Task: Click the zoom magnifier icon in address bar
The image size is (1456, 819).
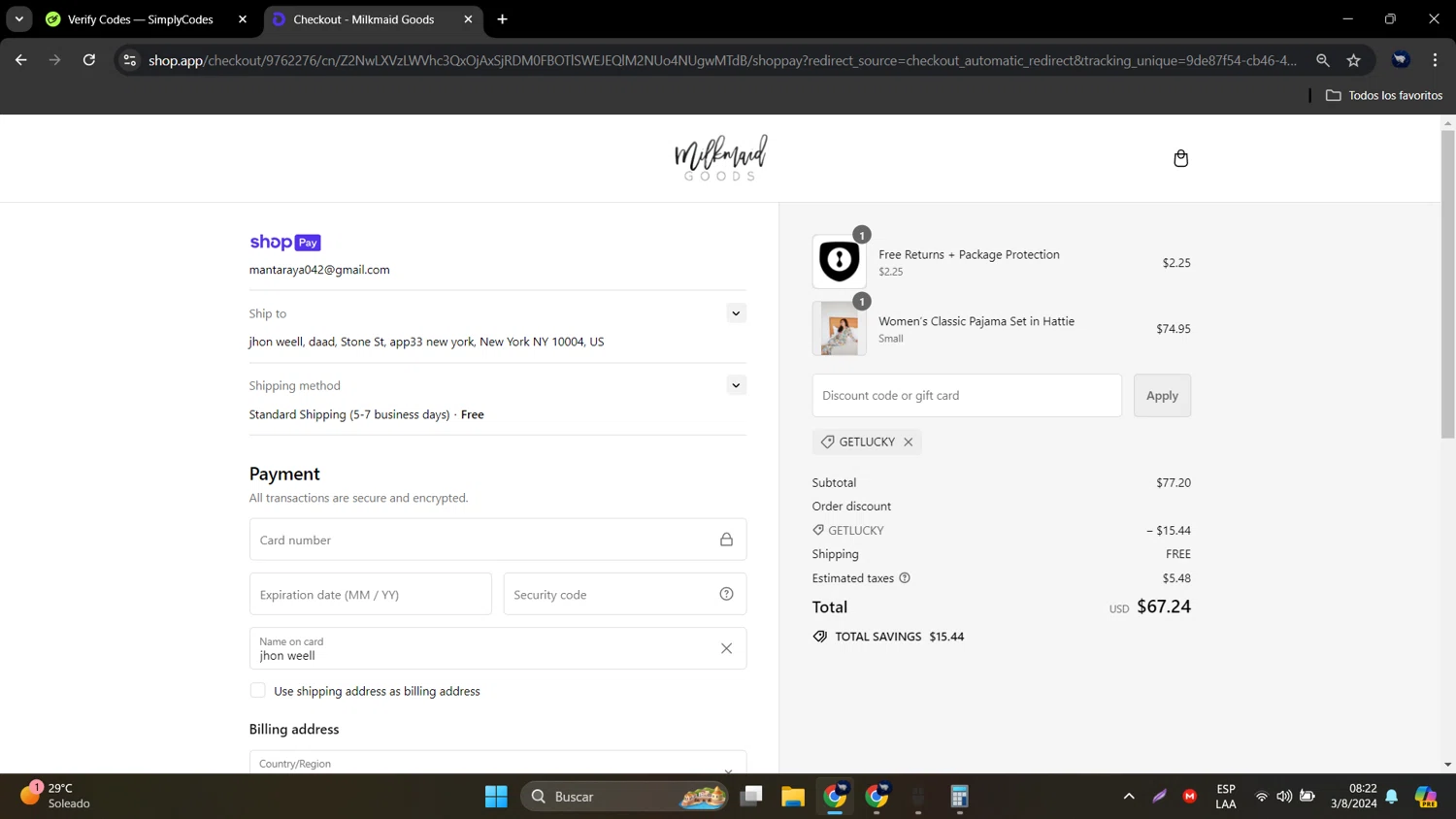Action: coord(1322,60)
